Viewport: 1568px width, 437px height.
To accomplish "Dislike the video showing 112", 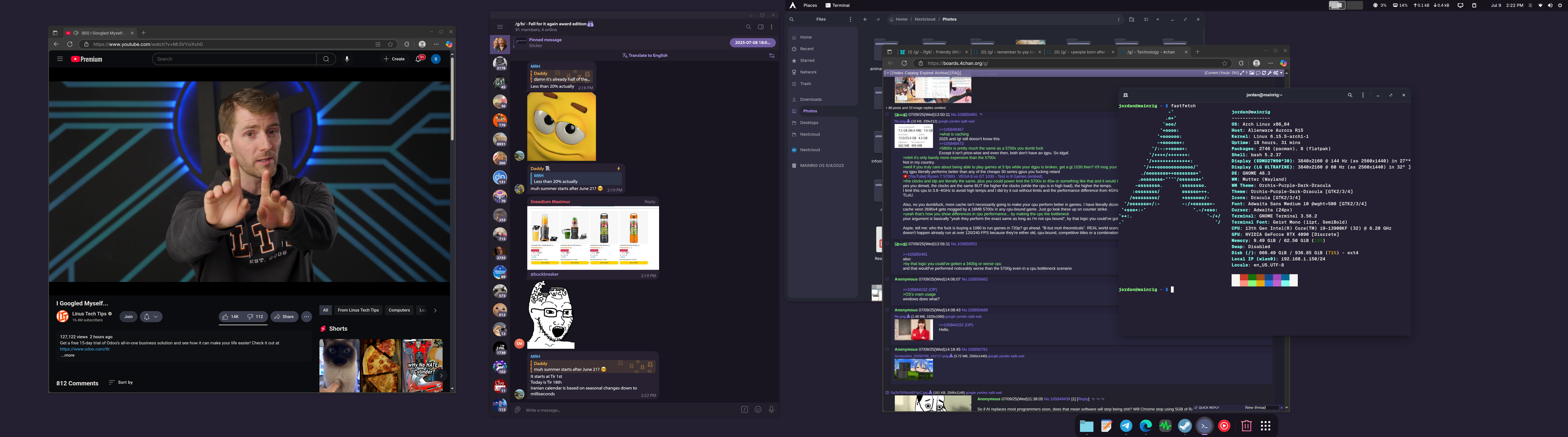I will coord(256,317).
